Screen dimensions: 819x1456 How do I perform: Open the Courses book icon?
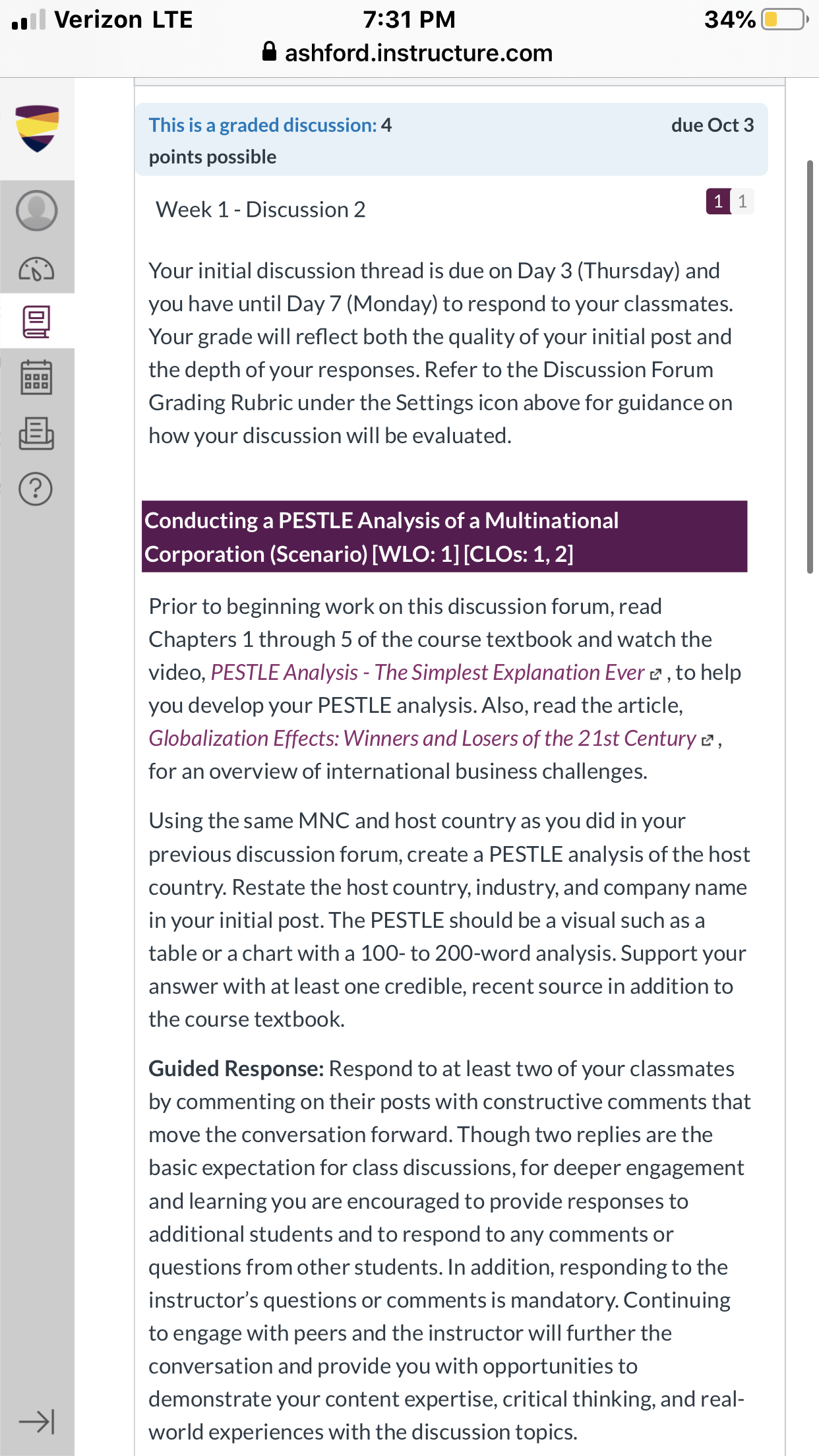[36, 322]
